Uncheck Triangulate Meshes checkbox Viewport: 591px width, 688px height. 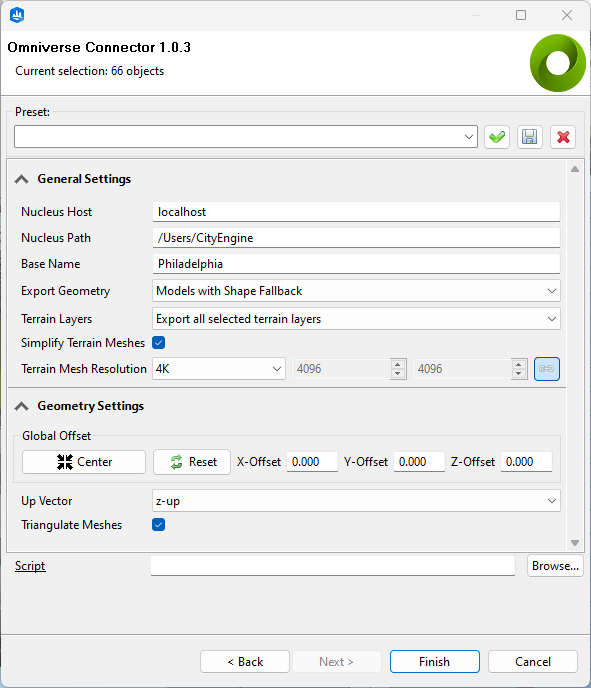[158, 525]
